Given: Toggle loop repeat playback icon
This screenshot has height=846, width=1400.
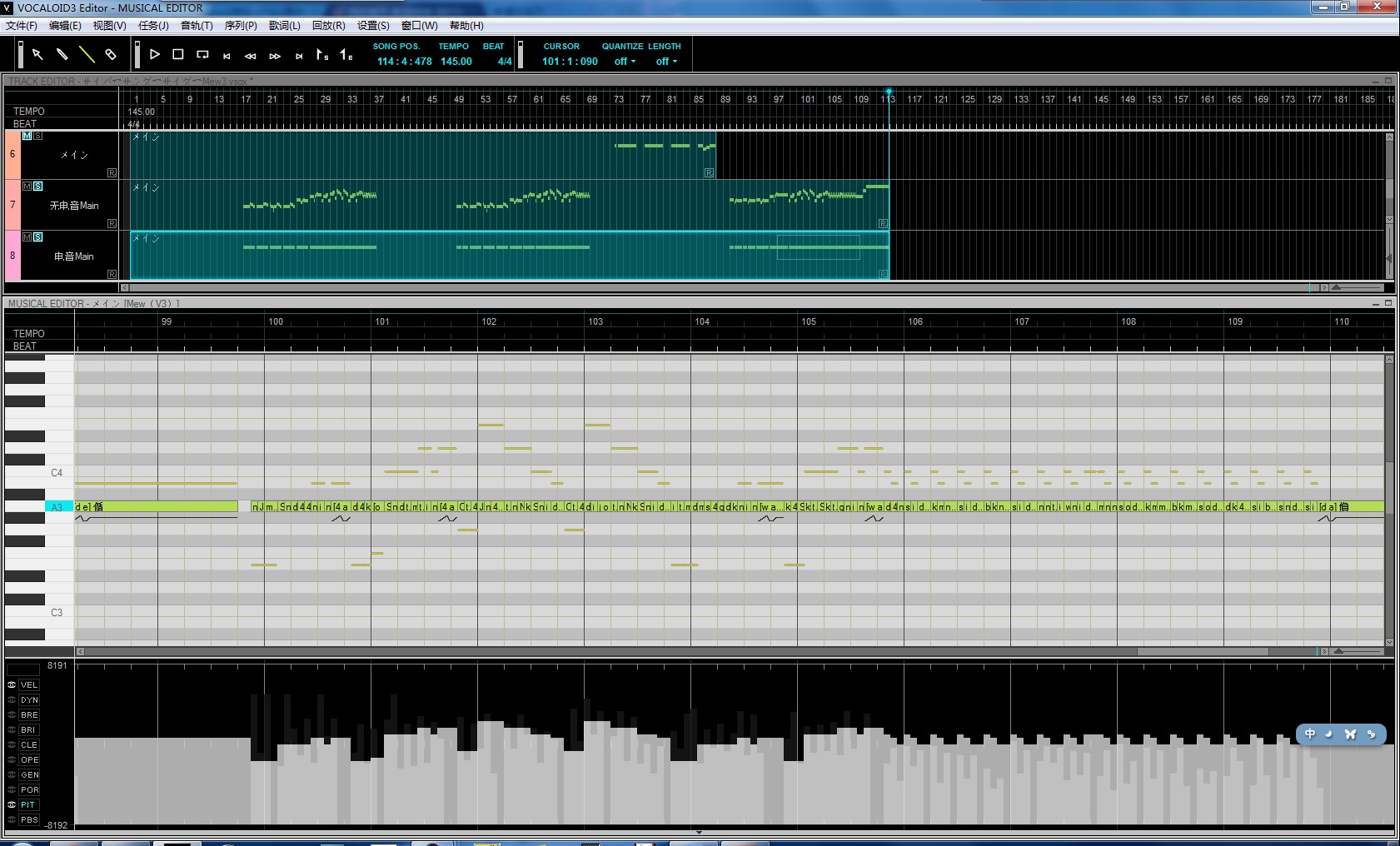Looking at the screenshot, I should click(202, 54).
